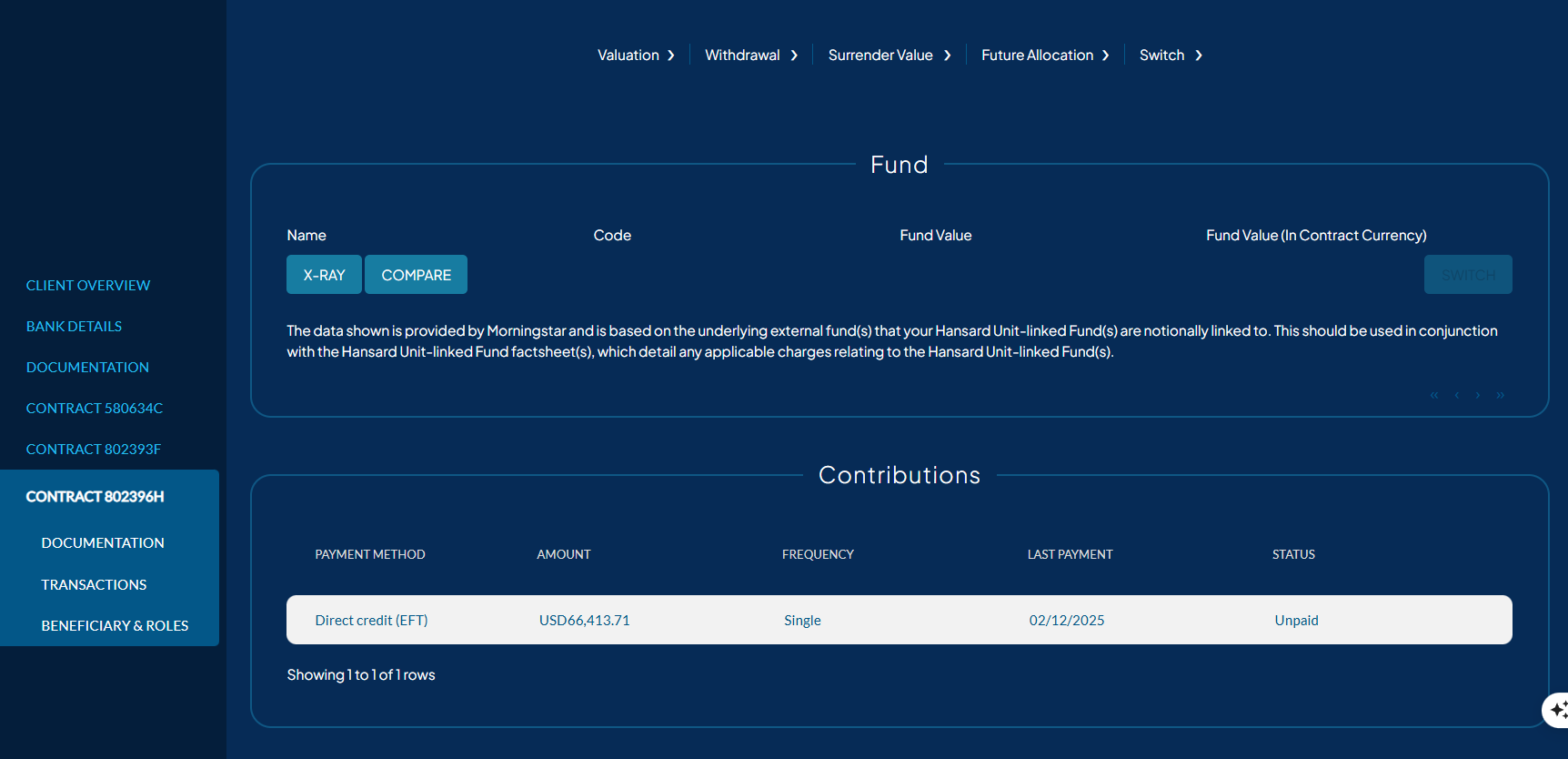
Task: Open Client Overview in the sidebar
Action: pyautogui.click(x=88, y=286)
